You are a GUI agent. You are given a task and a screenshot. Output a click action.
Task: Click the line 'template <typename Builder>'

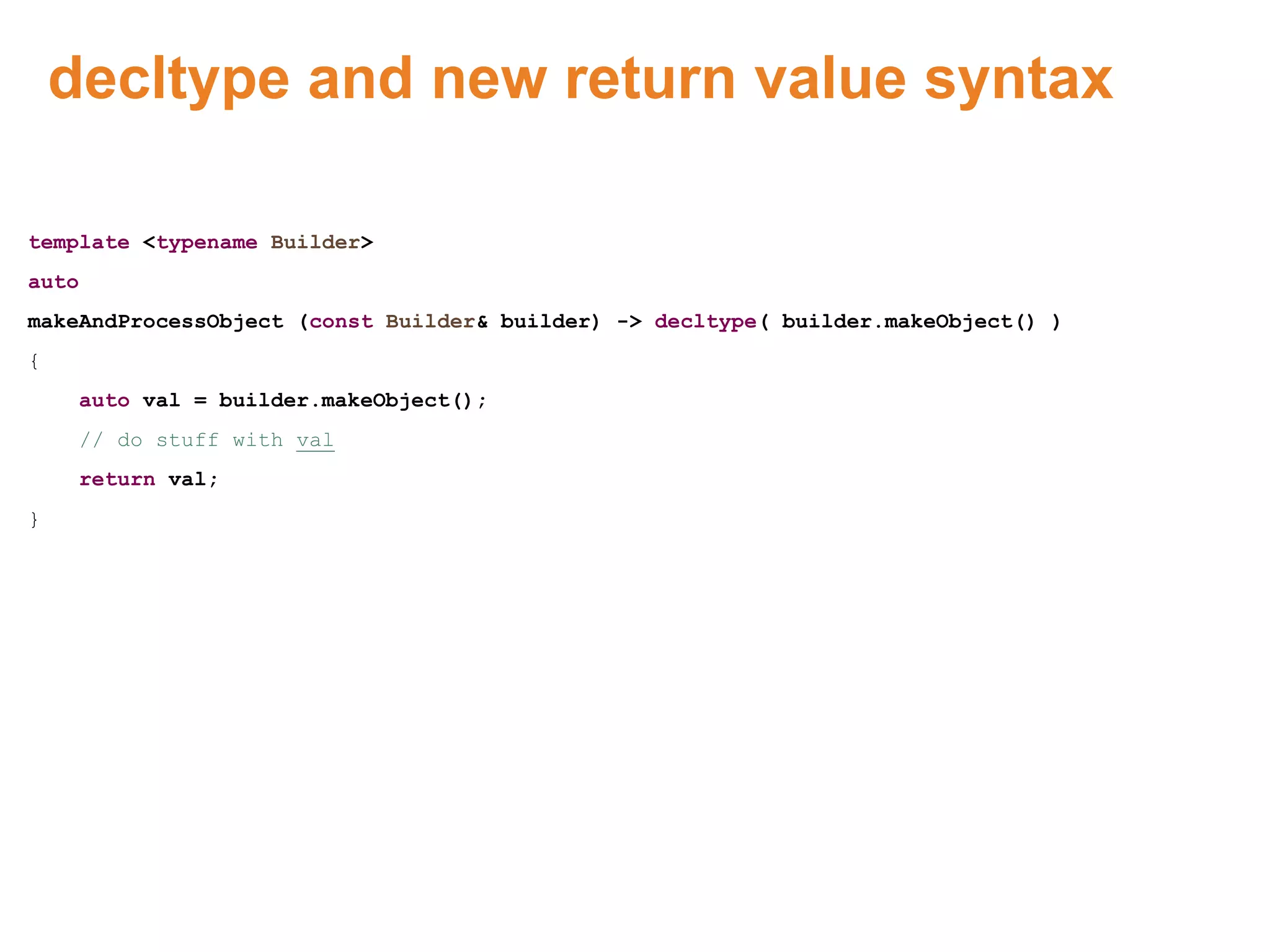click(x=201, y=242)
